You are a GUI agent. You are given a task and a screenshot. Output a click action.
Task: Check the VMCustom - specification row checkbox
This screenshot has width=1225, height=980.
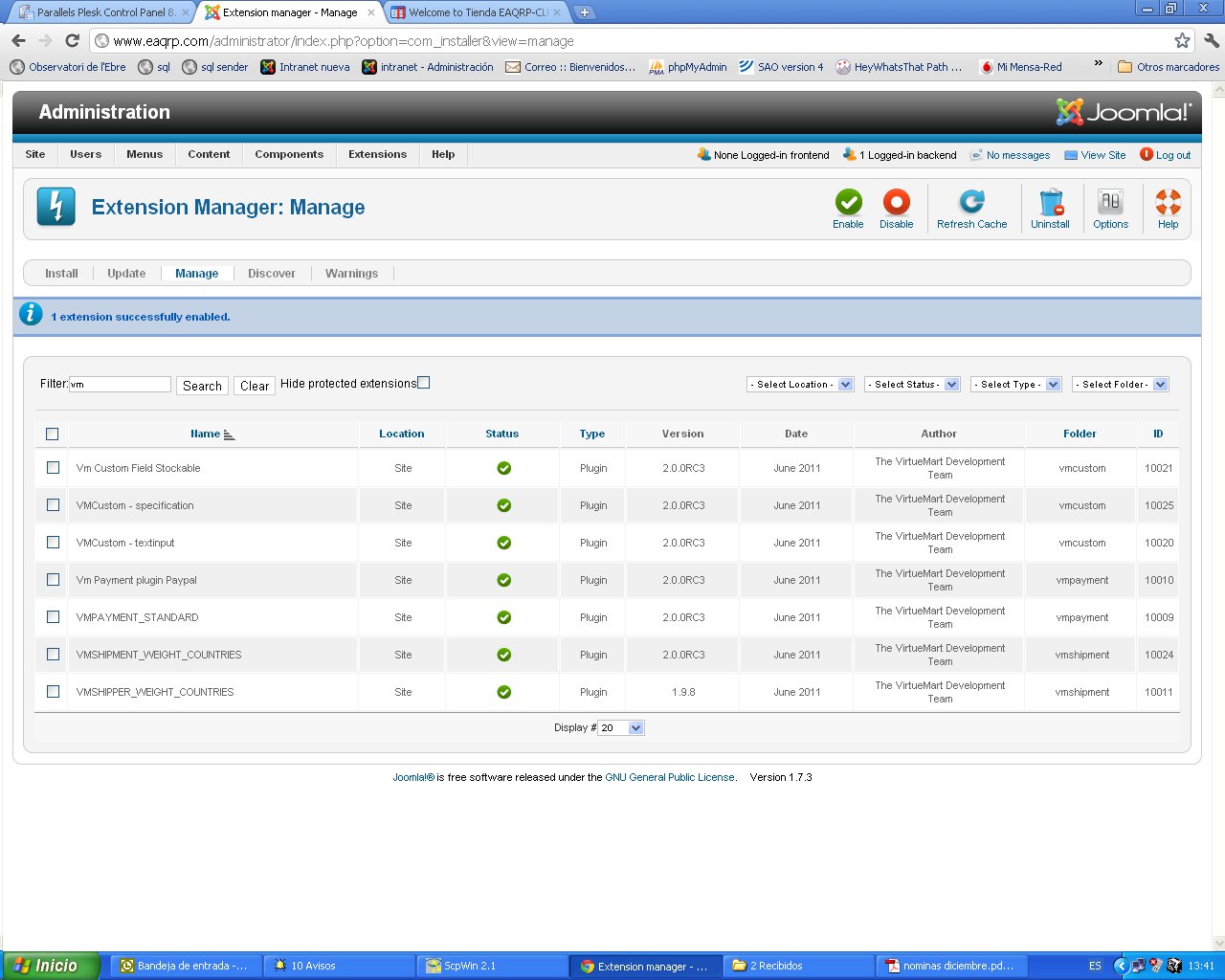point(53,505)
